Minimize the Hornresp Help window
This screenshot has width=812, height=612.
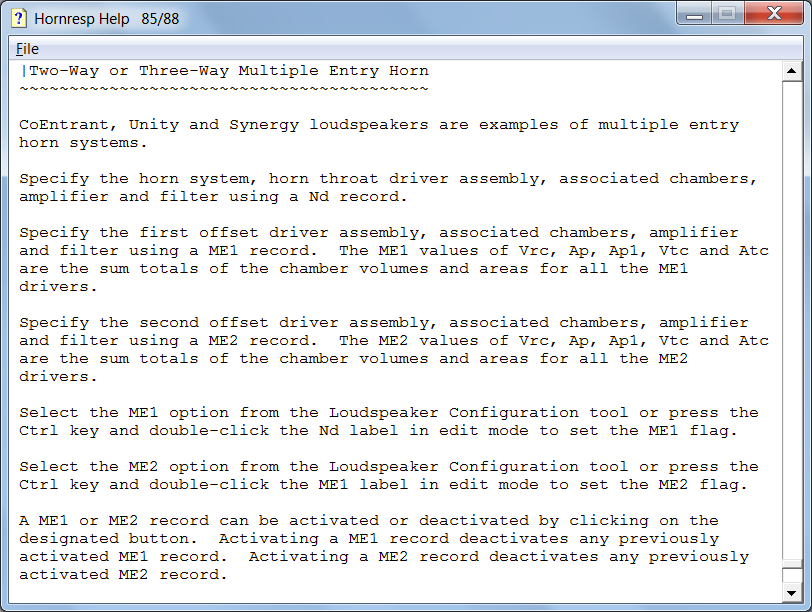694,14
